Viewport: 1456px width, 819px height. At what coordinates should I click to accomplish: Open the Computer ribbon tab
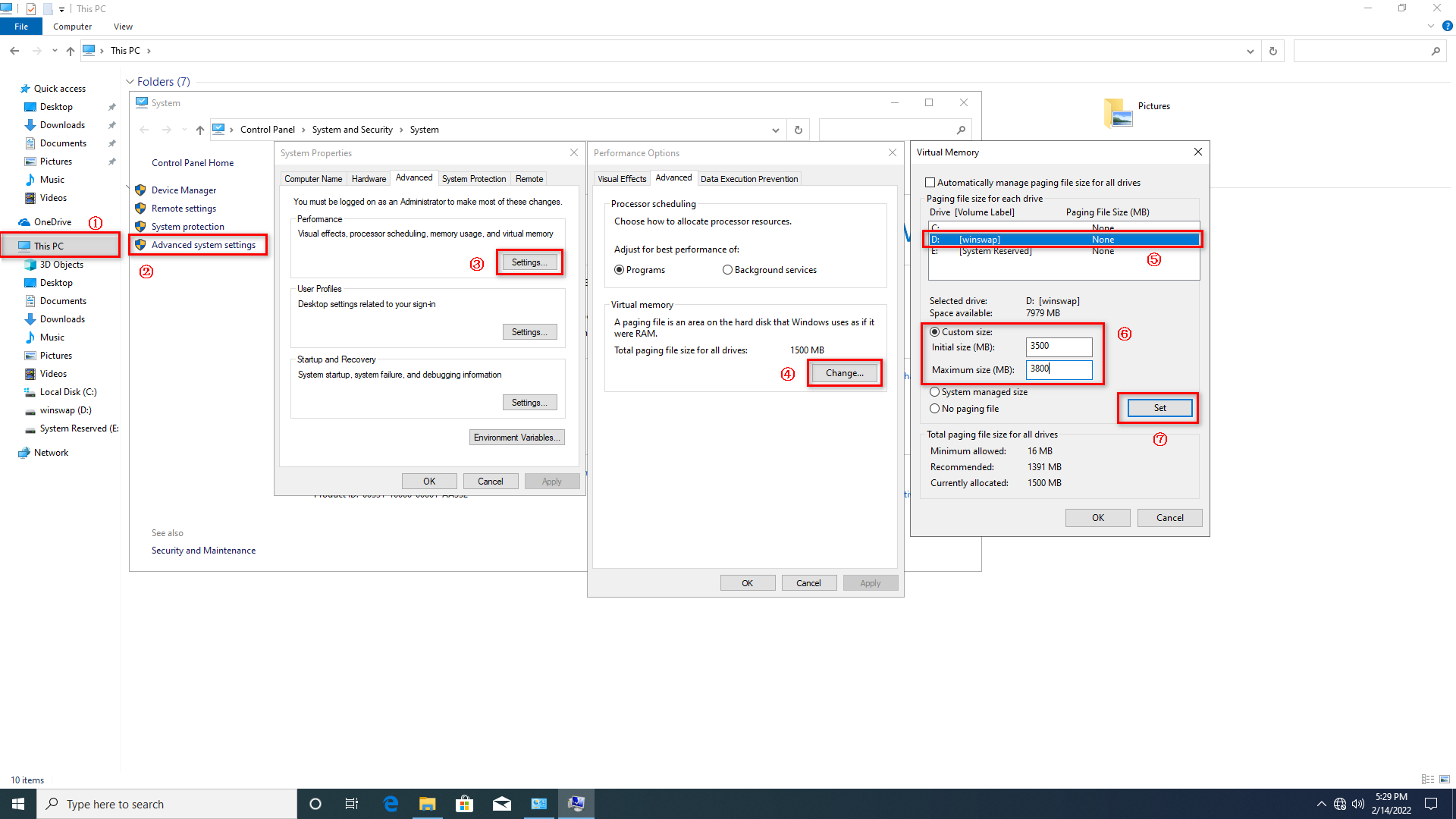[72, 27]
